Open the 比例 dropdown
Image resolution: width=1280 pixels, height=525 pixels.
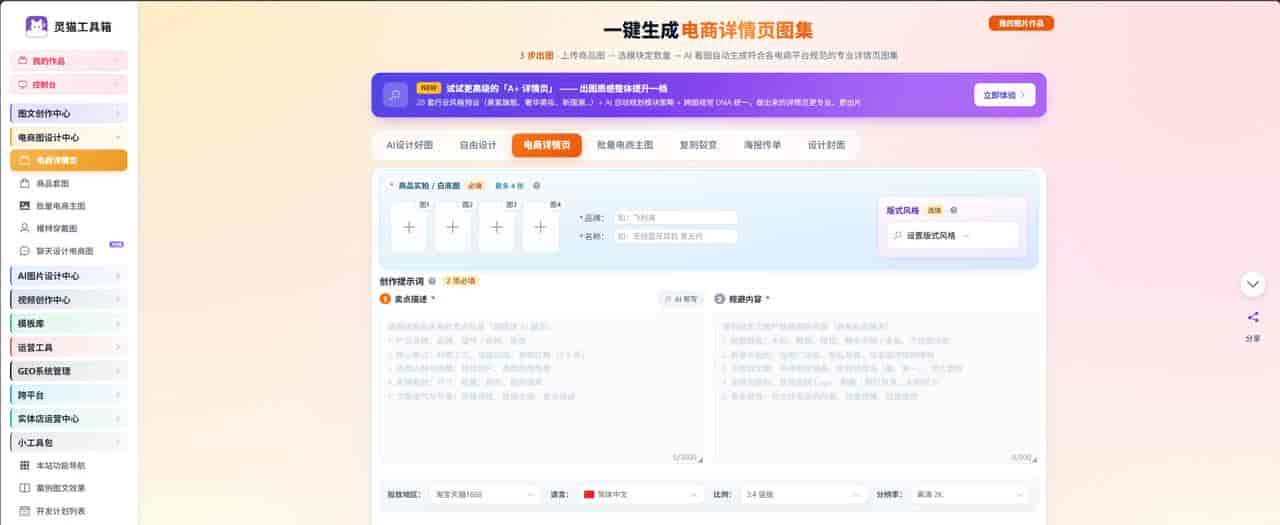803,494
